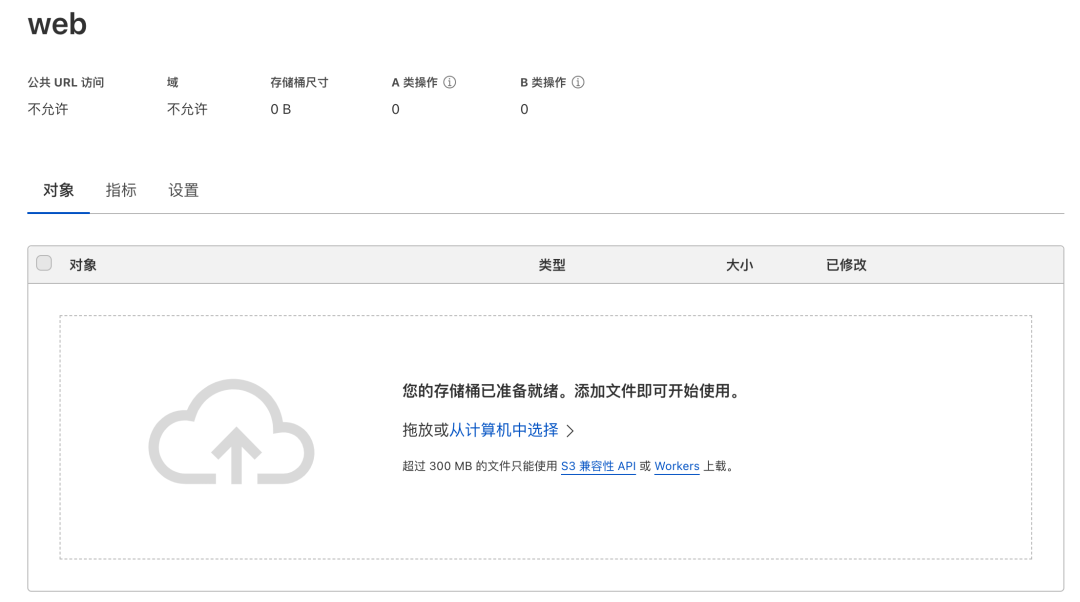Click the 0 B bucket size value
The width and height of the screenshot is (1080, 602).
[280, 110]
